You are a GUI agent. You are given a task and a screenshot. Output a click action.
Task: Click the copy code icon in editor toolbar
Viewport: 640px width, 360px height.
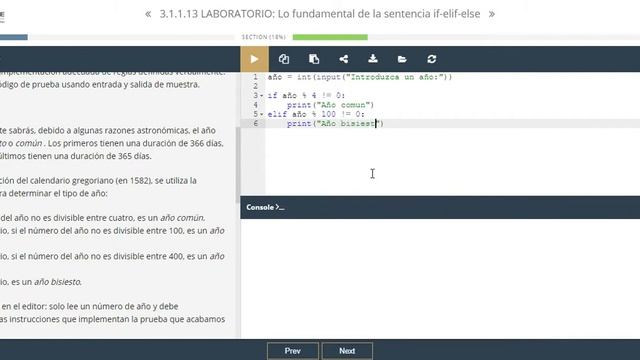click(284, 59)
